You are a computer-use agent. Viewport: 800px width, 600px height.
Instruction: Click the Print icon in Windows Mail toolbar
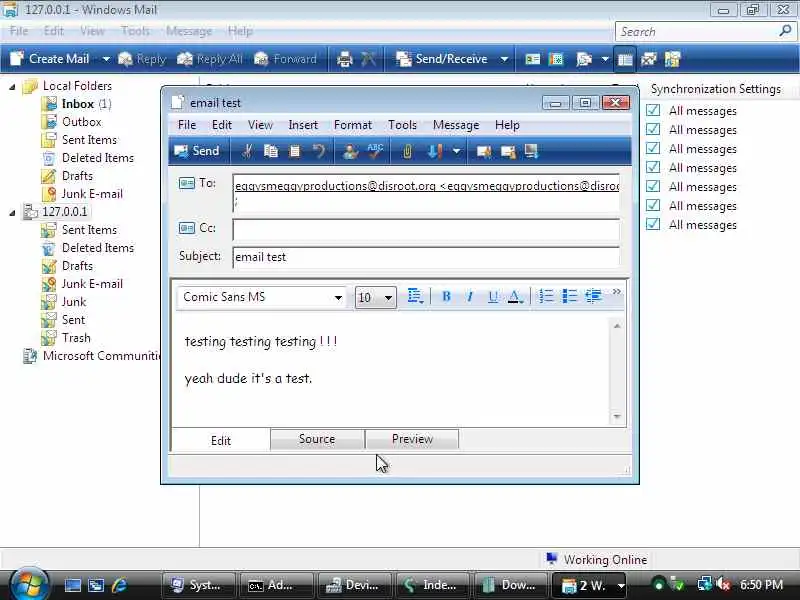tap(345, 59)
